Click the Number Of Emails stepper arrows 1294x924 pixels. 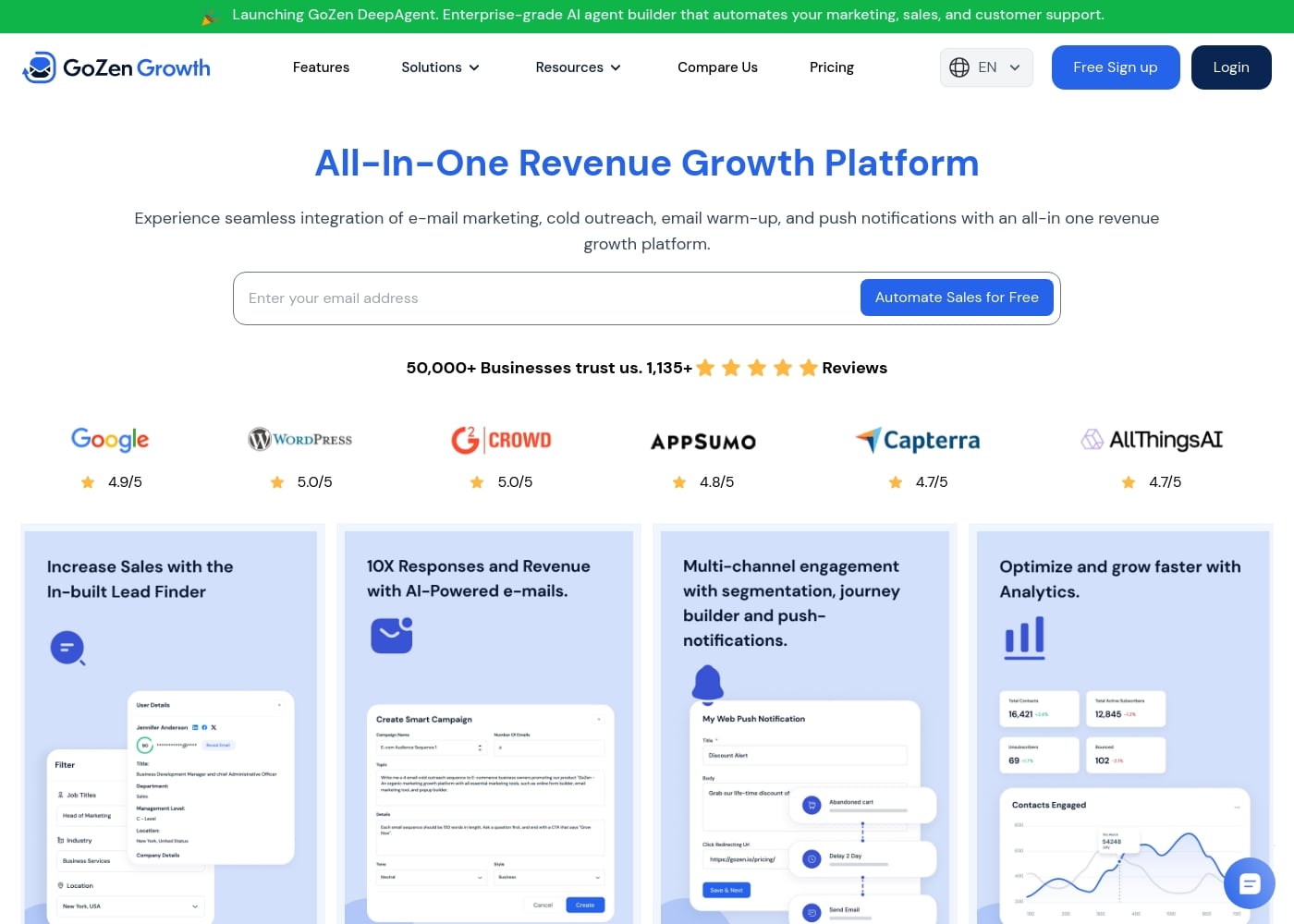click(x=480, y=747)
